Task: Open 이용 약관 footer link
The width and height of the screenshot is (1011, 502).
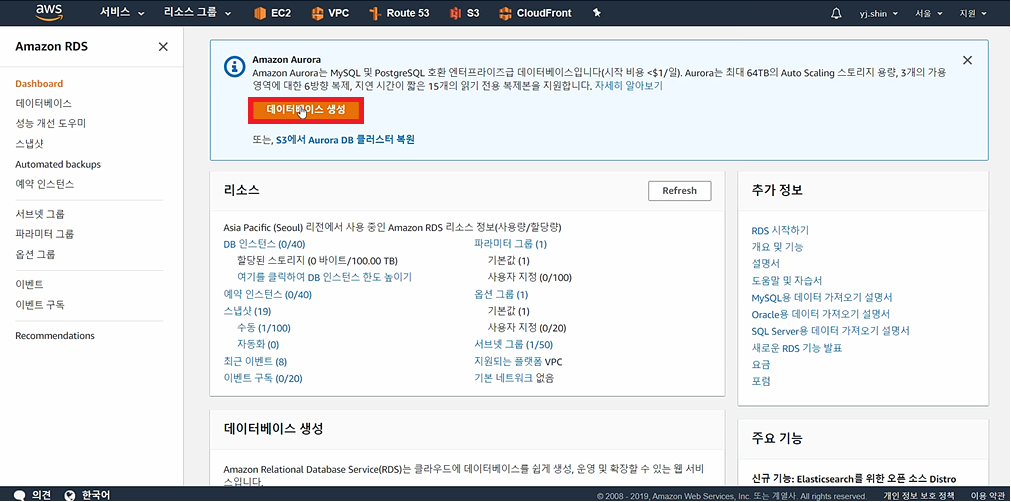Action: click(x=987, y=496)
